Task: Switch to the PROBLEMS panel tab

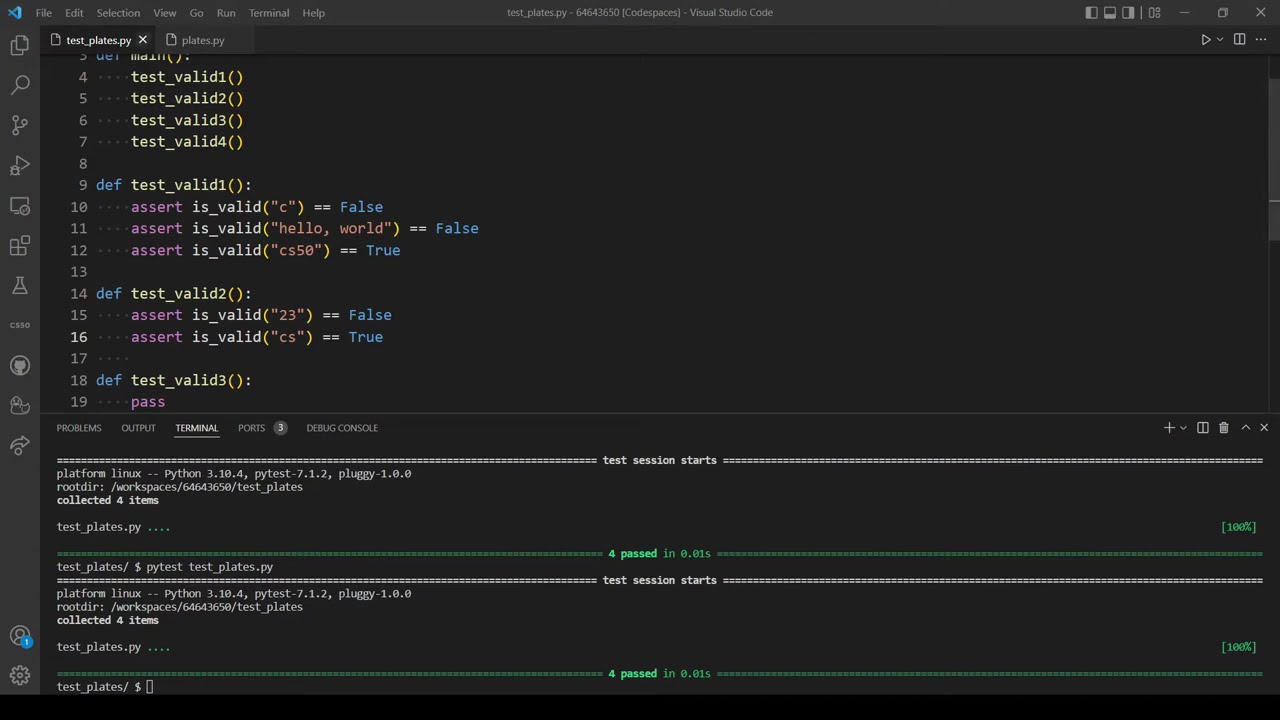Action: click(x=79, y=428)
